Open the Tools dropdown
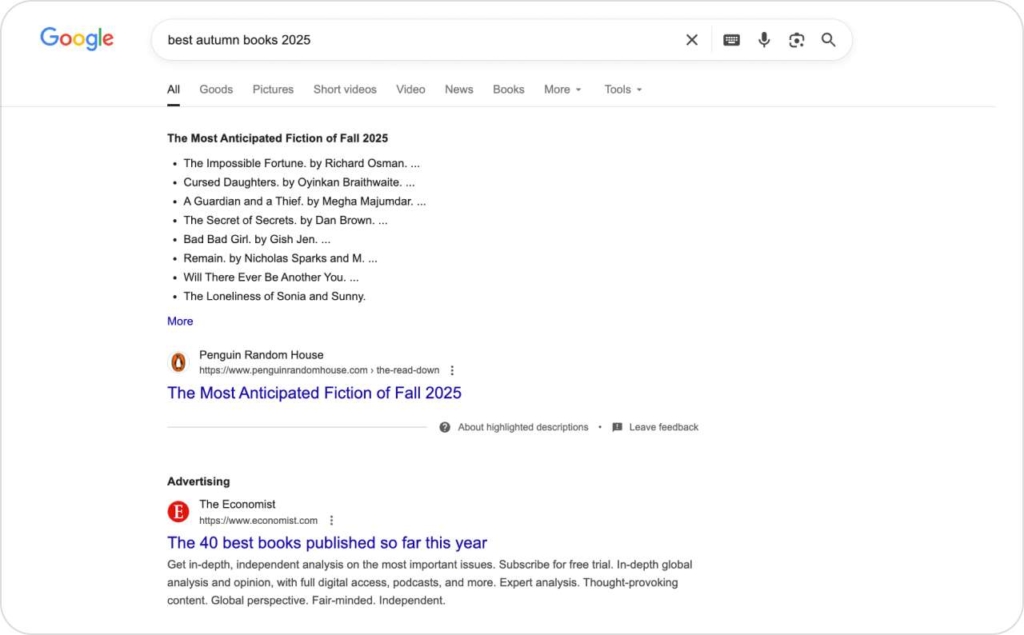1024x635 pixels. pyautogui.click(x=622, y=89)
